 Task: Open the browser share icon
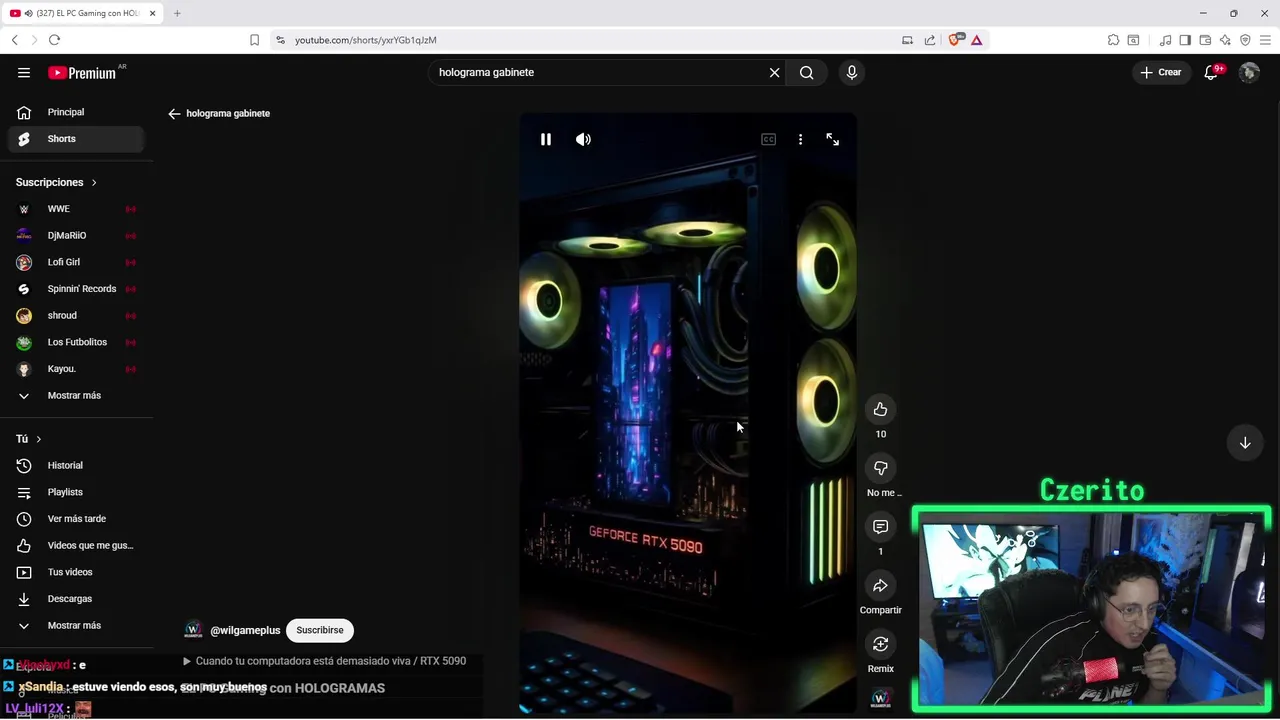[x=930, y=40]
